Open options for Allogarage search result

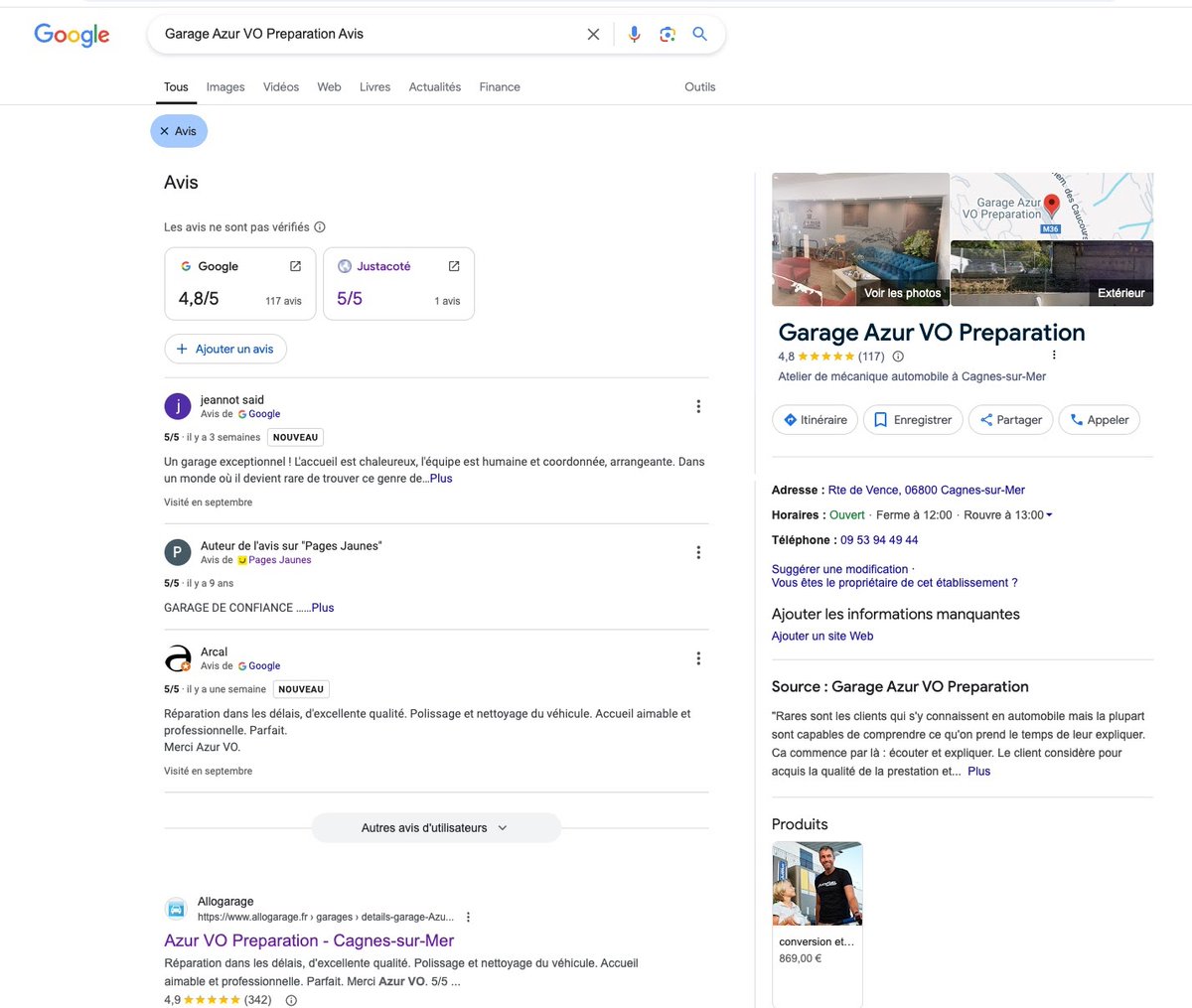tap(468, 918)
